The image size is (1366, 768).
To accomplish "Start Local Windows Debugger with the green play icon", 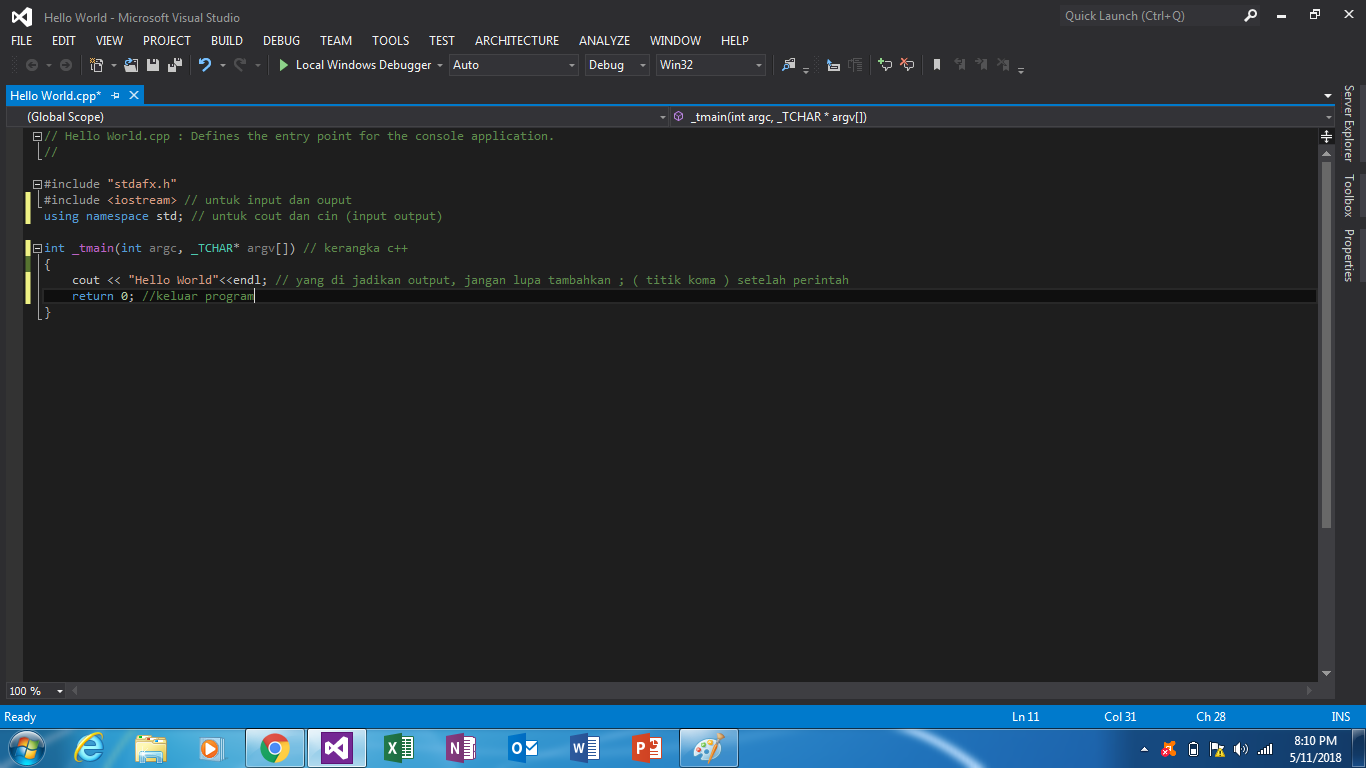I will click(x=284, y=65).
